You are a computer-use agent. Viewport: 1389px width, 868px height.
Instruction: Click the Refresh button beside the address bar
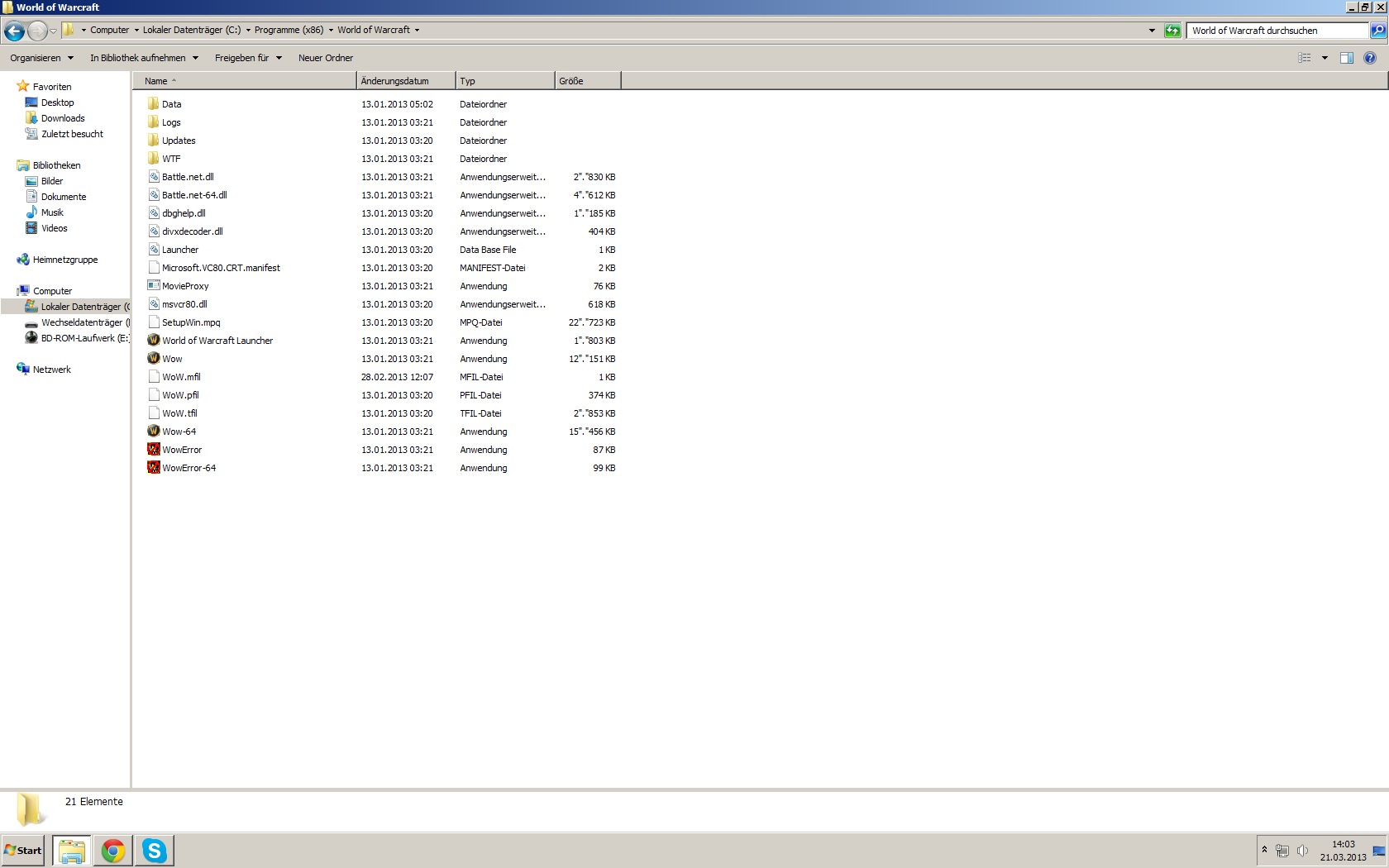tap(1172, 31)
